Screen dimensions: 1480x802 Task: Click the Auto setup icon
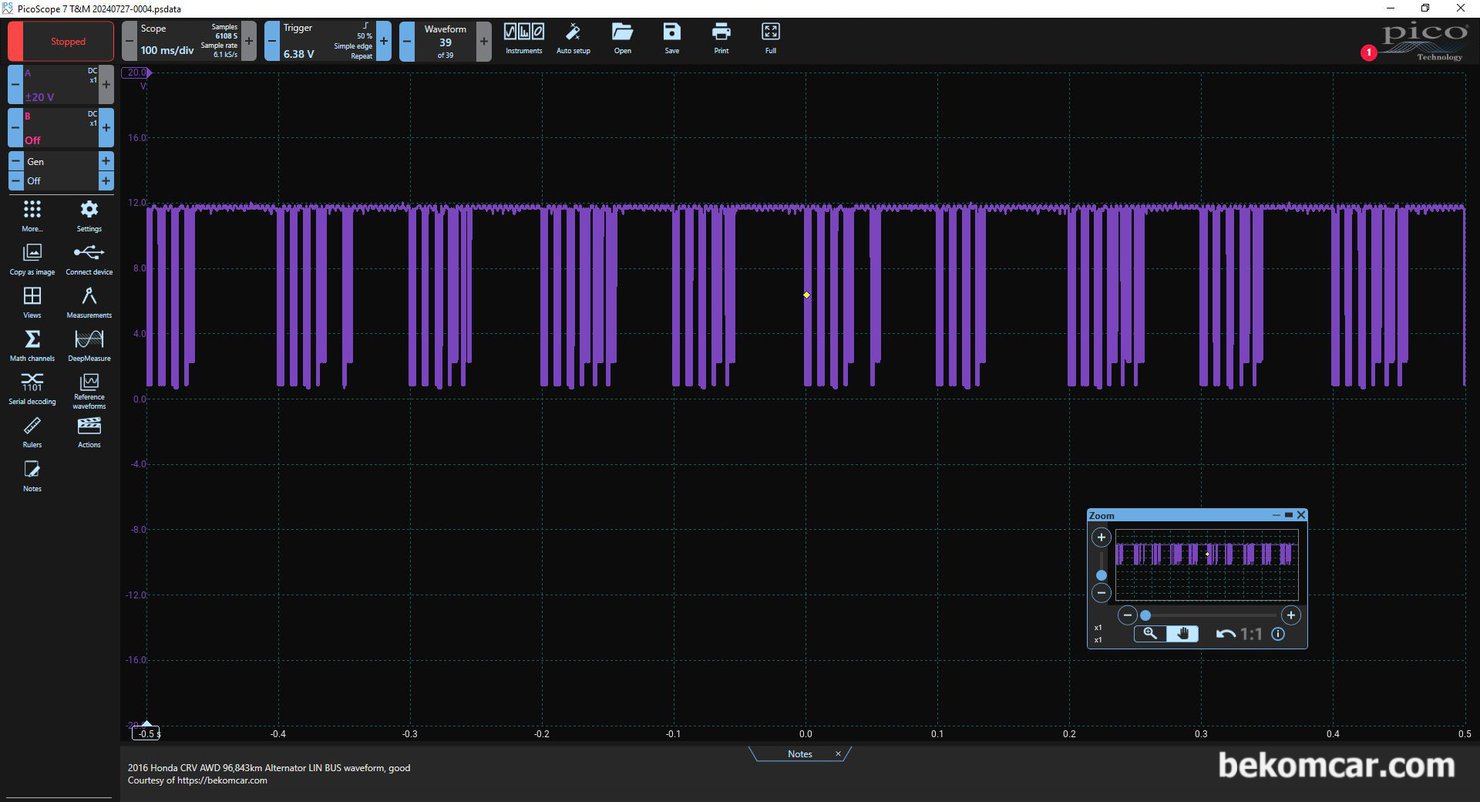pyautogui.click(x=573, y=33)
